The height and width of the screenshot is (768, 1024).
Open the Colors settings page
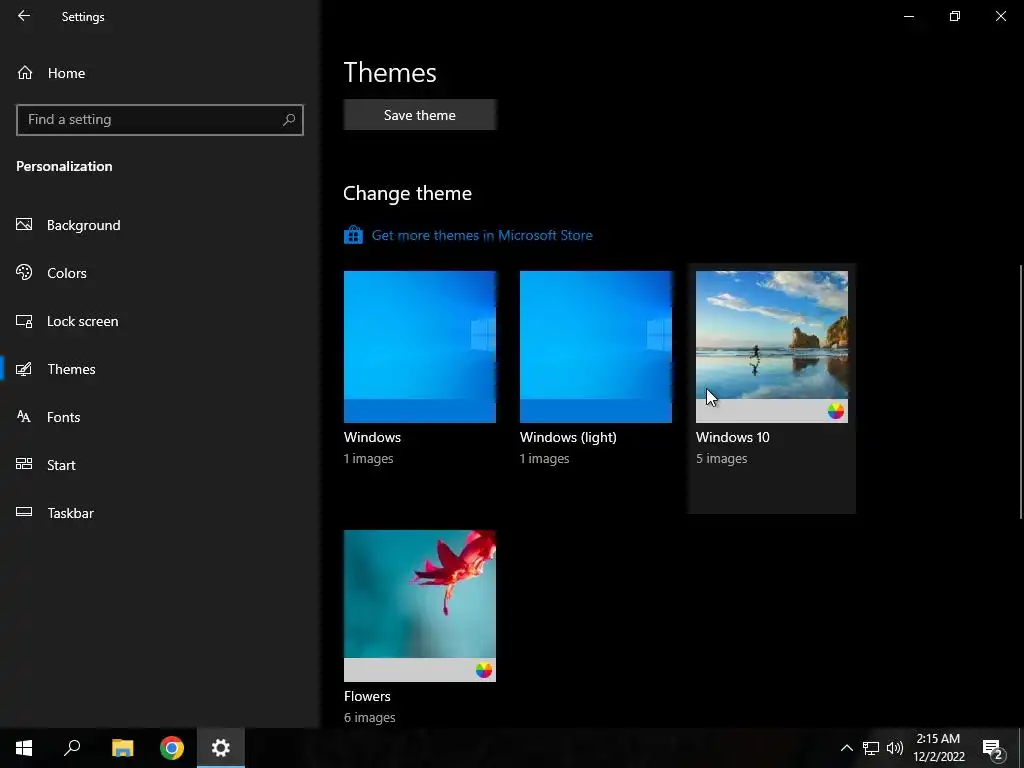click(x=159, y=273)
